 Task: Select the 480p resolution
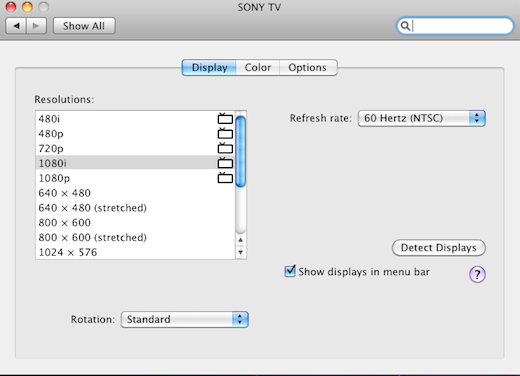135,133
